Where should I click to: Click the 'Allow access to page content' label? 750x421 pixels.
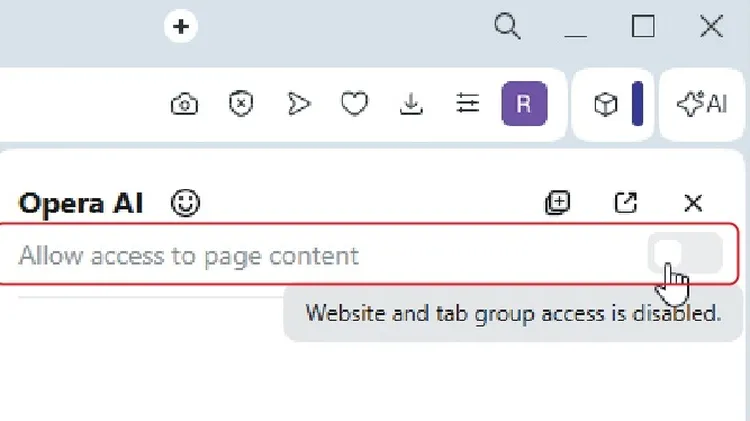pos(188,255)
